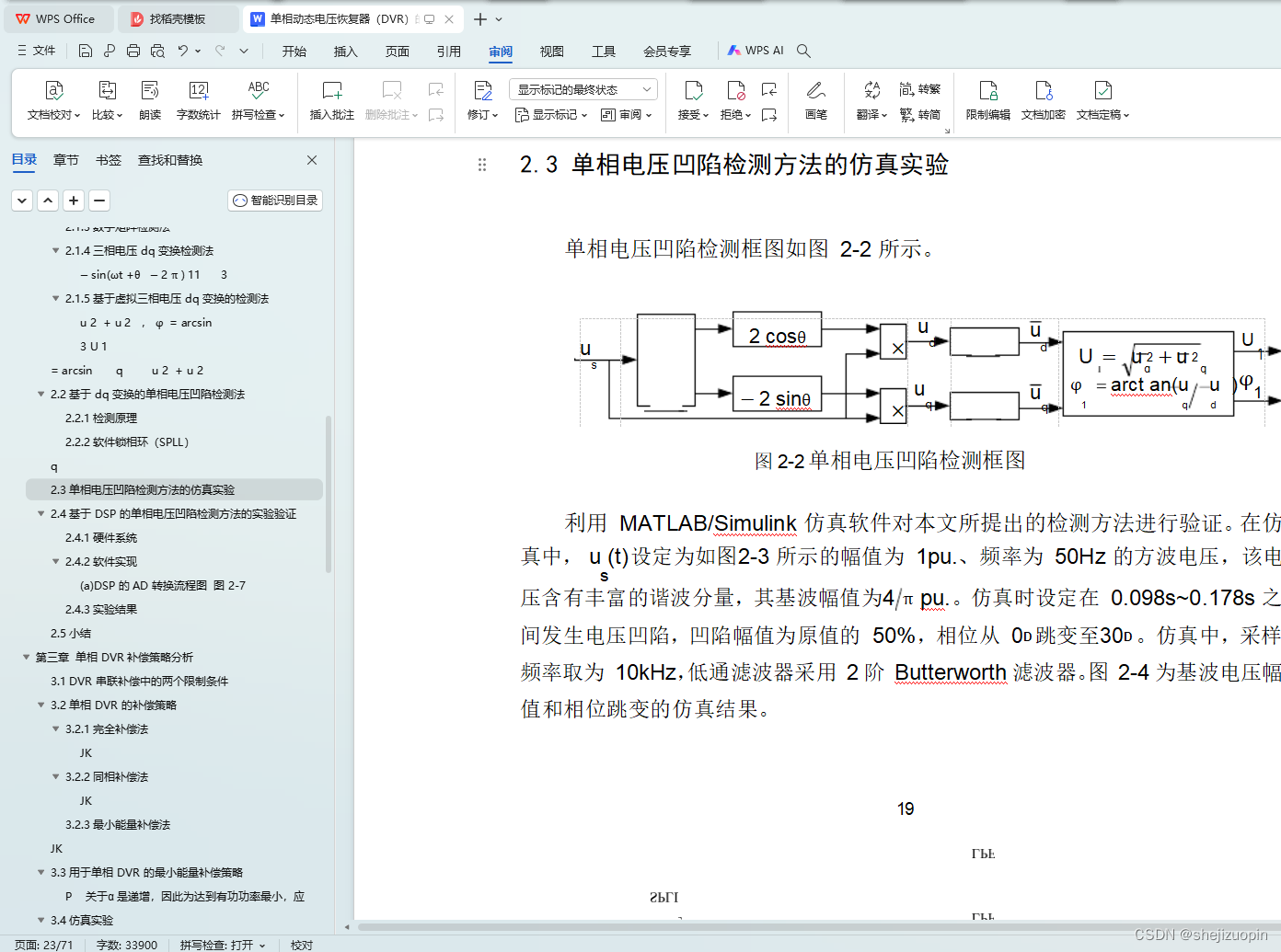
Task: Collapse the 3.2.1 完全补偿法 node
Action: click(55, 728)
